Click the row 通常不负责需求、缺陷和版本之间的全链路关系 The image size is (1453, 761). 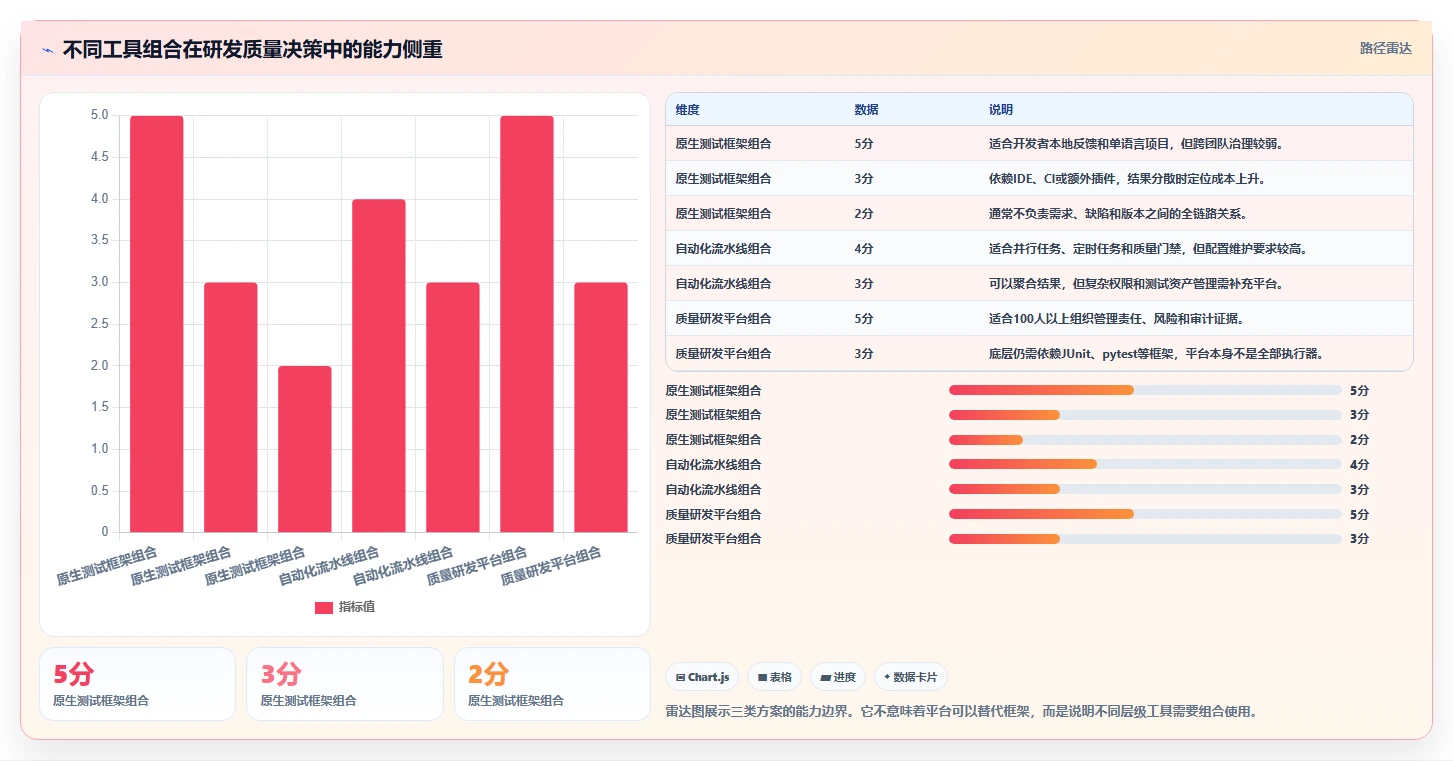pos(1039,213)
